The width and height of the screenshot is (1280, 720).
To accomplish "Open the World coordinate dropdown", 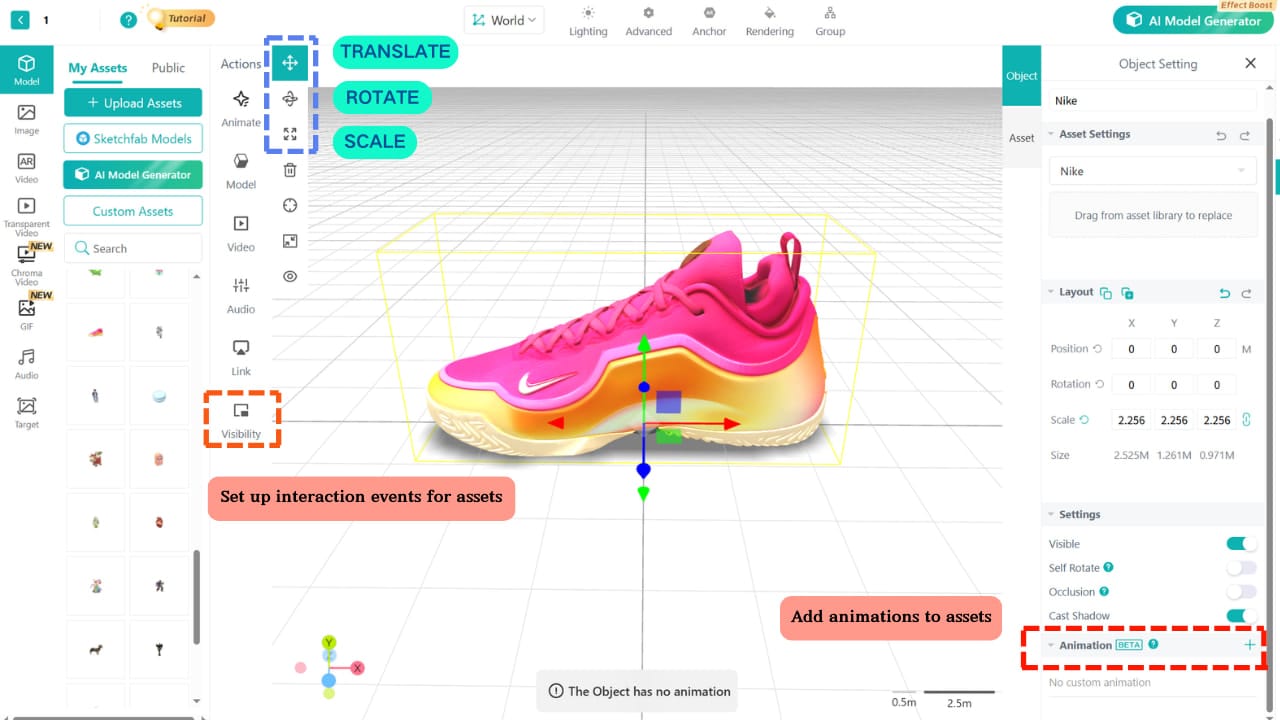I will point(504,19).
